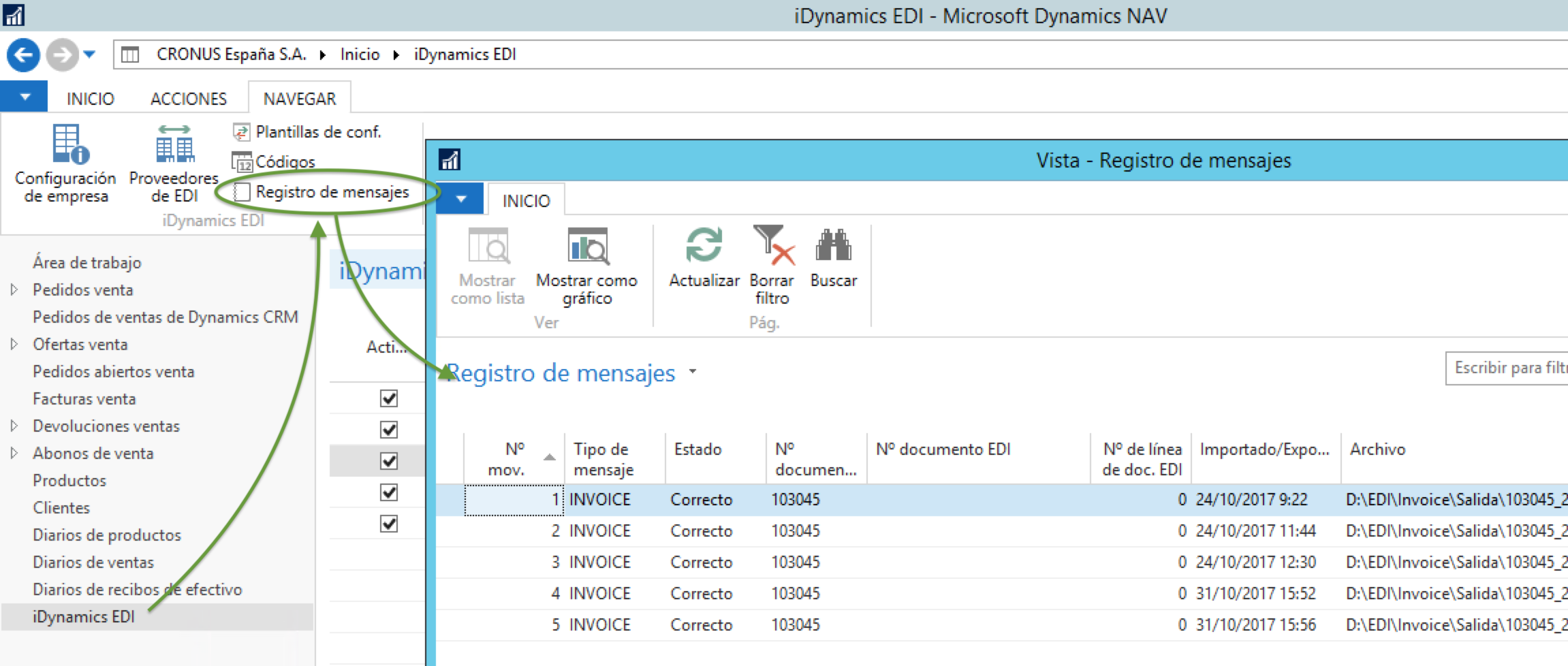Screen dimensions: 1568x666
Task: Expand Pedidos venta in the navigation pane
Action: tap(14, 289)
